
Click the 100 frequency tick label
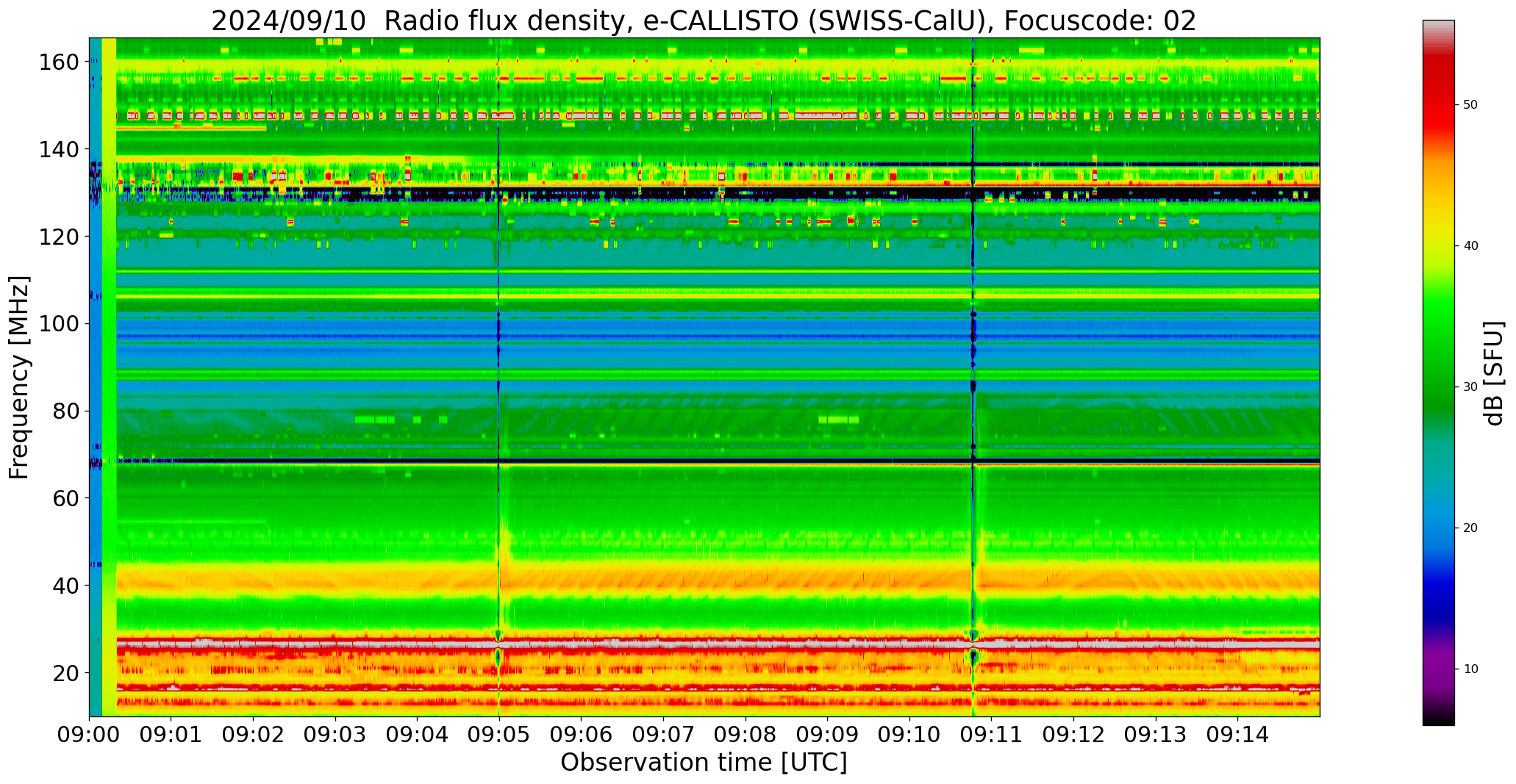59,324
